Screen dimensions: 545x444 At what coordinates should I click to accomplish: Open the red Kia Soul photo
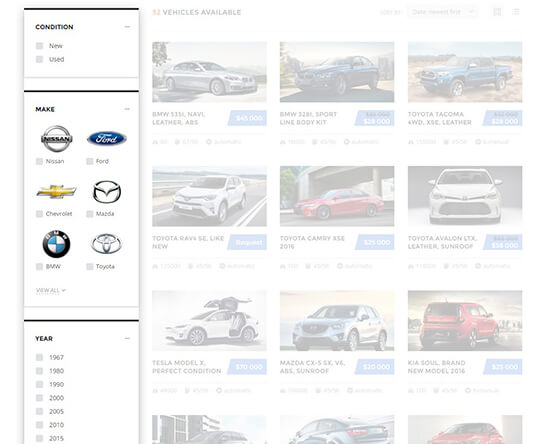(x=465, y=321)
